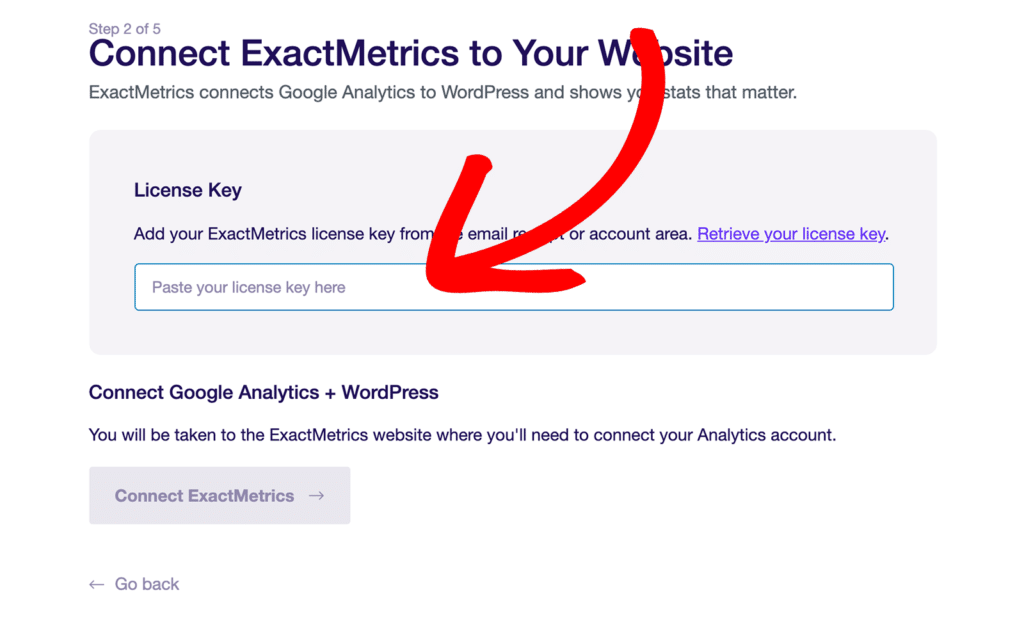This screenshot has height=635, width=1024.
Task: Click the arrow icon inside Connect ExactMetrics button
Action: (x=318, y=495)
